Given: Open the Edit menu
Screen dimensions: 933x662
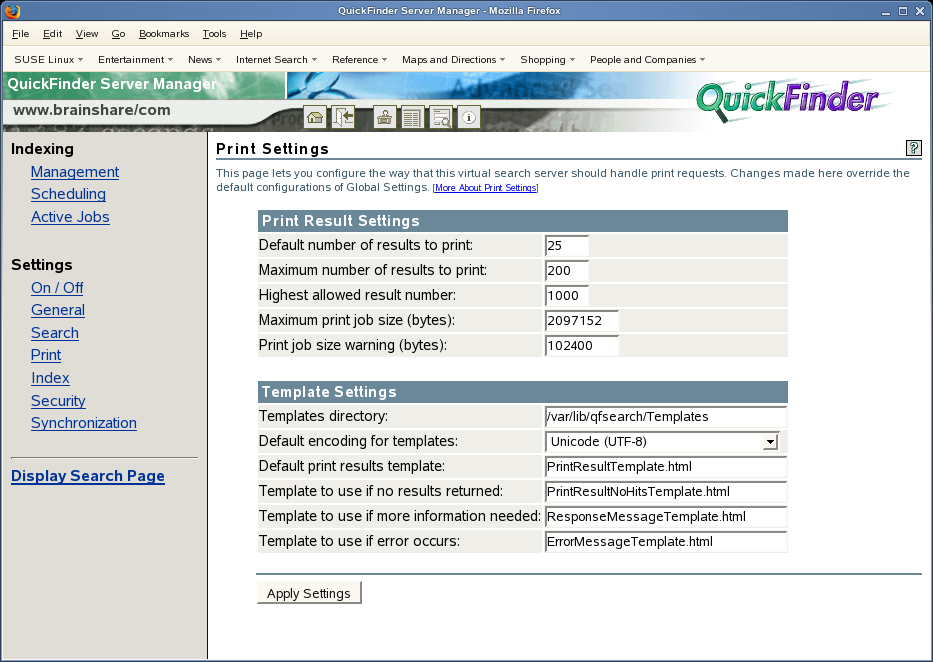Looking at the screenshot, I should [x=52, y=34].
